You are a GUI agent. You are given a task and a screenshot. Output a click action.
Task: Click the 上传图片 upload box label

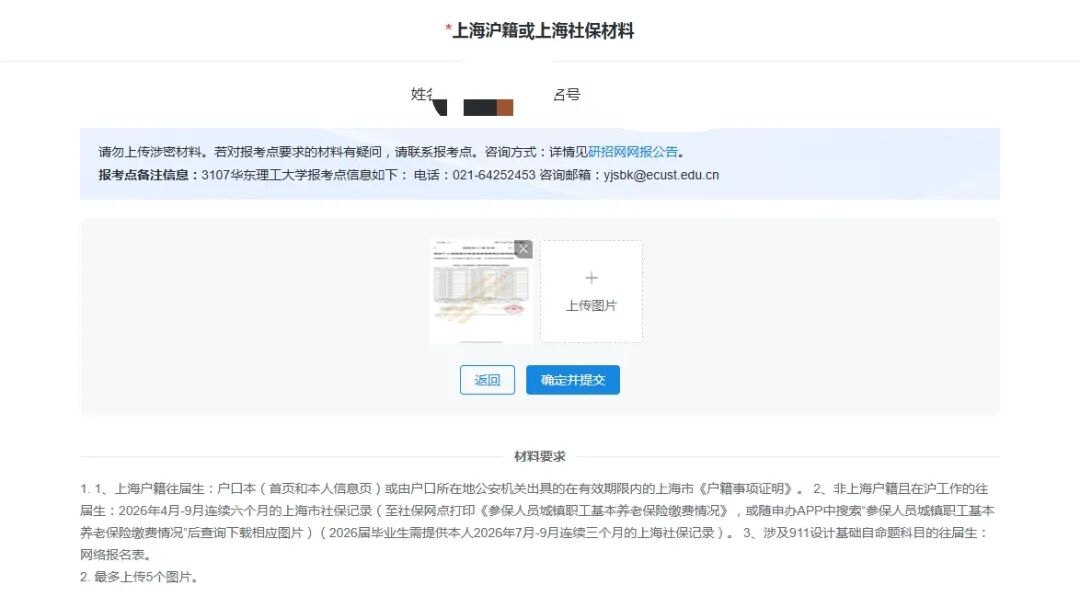[591, 305]
